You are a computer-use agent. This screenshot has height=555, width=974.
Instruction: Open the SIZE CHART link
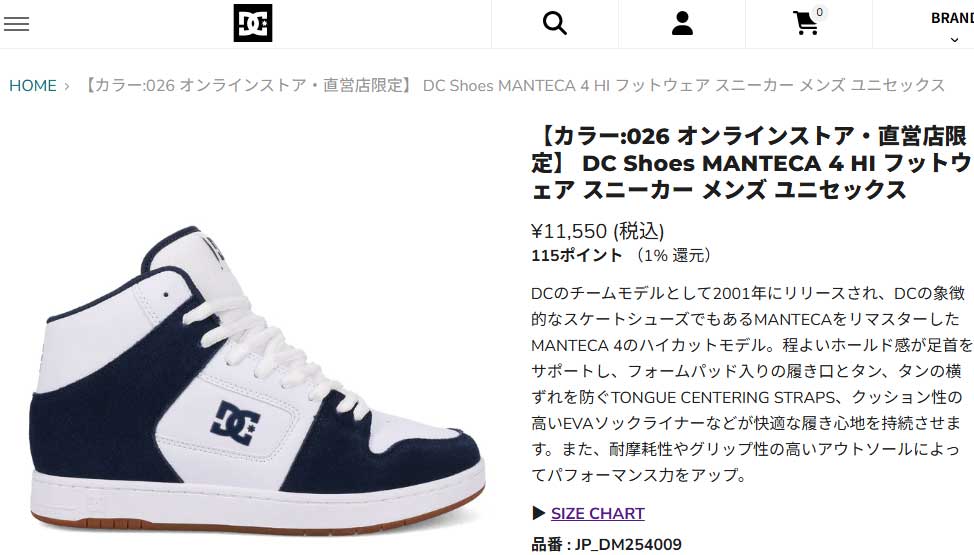pos(598,513)
